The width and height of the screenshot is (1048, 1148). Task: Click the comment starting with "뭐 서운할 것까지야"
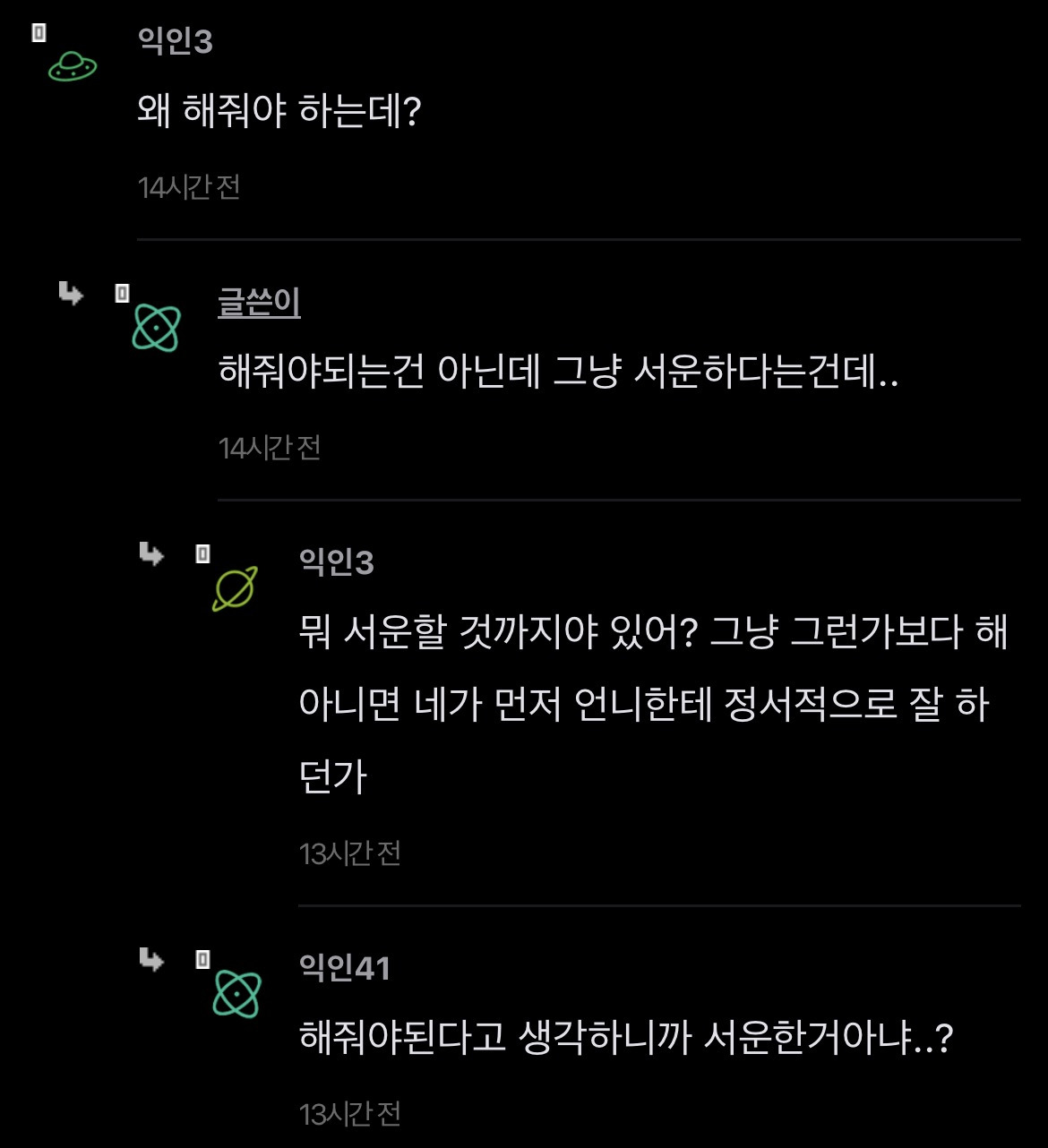coord(654,704)
